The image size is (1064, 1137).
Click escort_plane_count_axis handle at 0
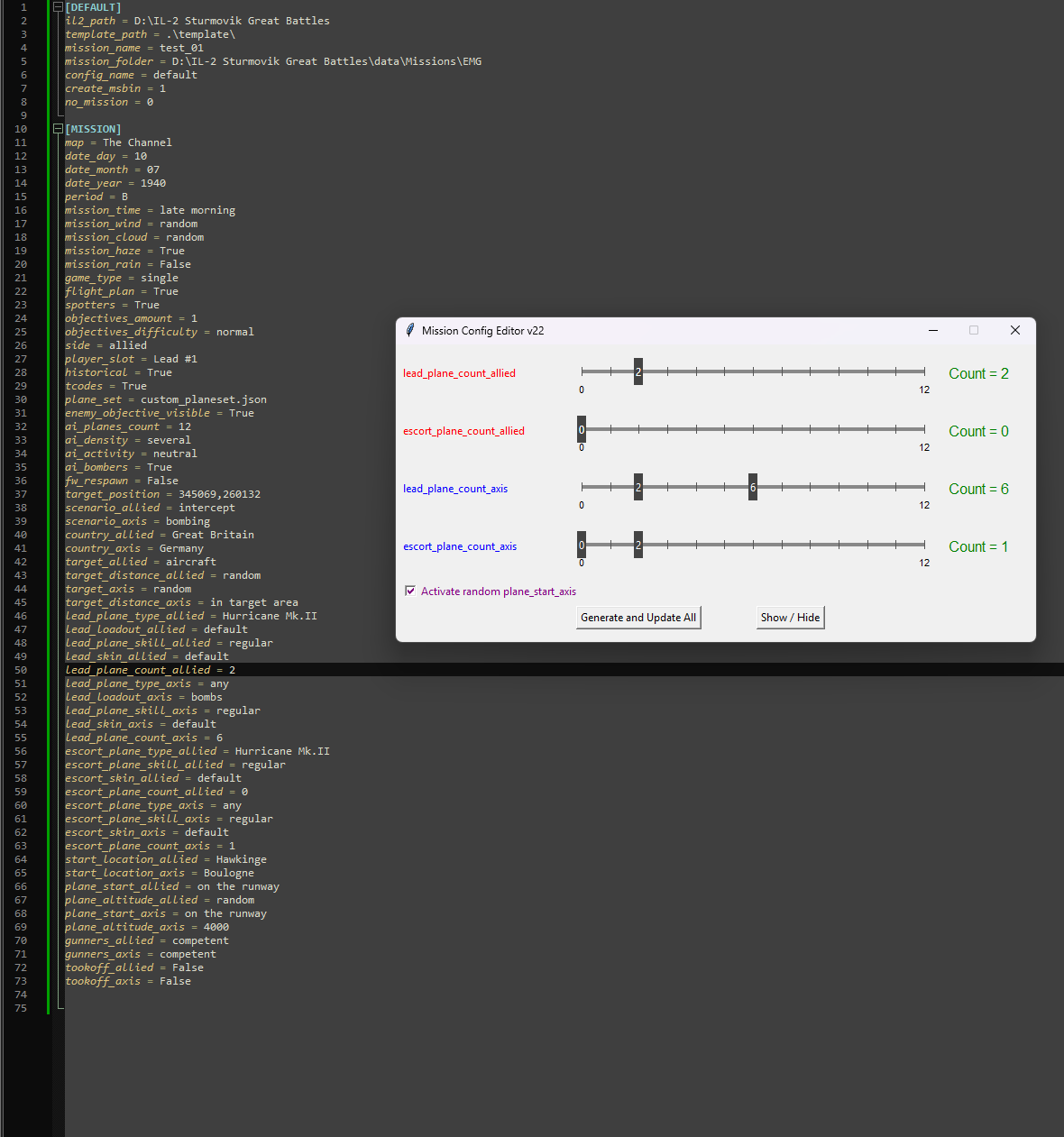point(582,545)
